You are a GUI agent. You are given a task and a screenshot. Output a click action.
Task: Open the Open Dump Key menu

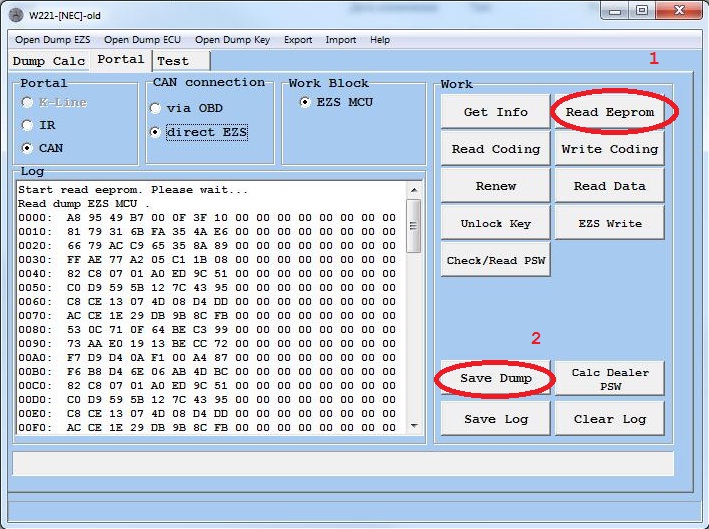point(232,40)
